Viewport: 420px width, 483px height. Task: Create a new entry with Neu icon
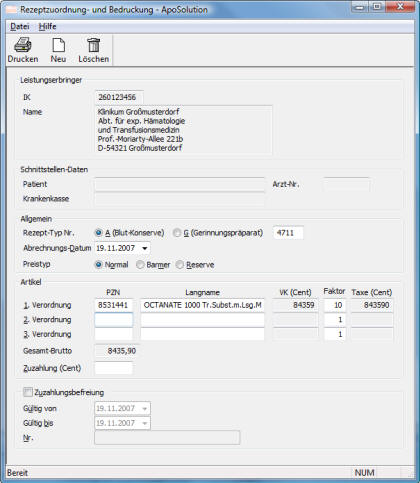pyautogui.click(x=58, y=45)
